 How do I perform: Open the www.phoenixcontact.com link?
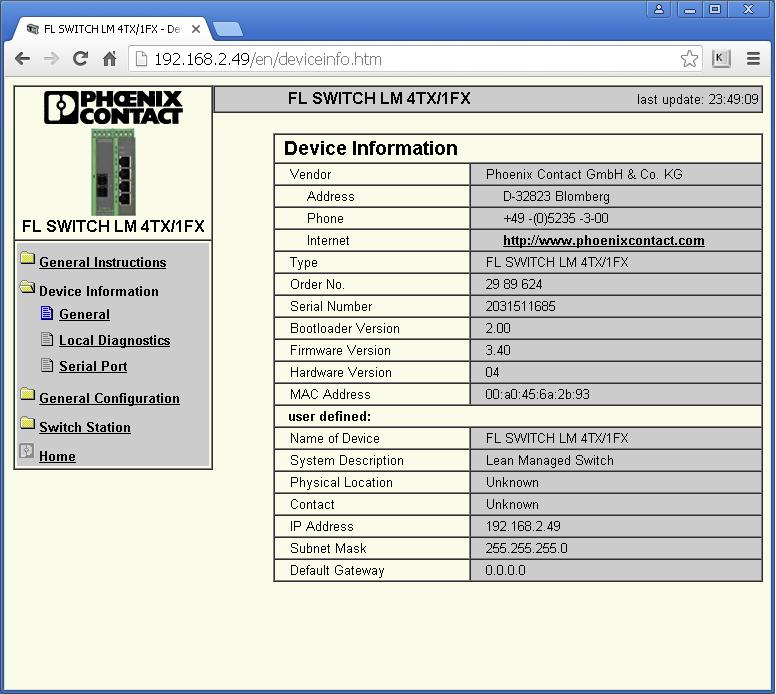(x=603, y=240)
